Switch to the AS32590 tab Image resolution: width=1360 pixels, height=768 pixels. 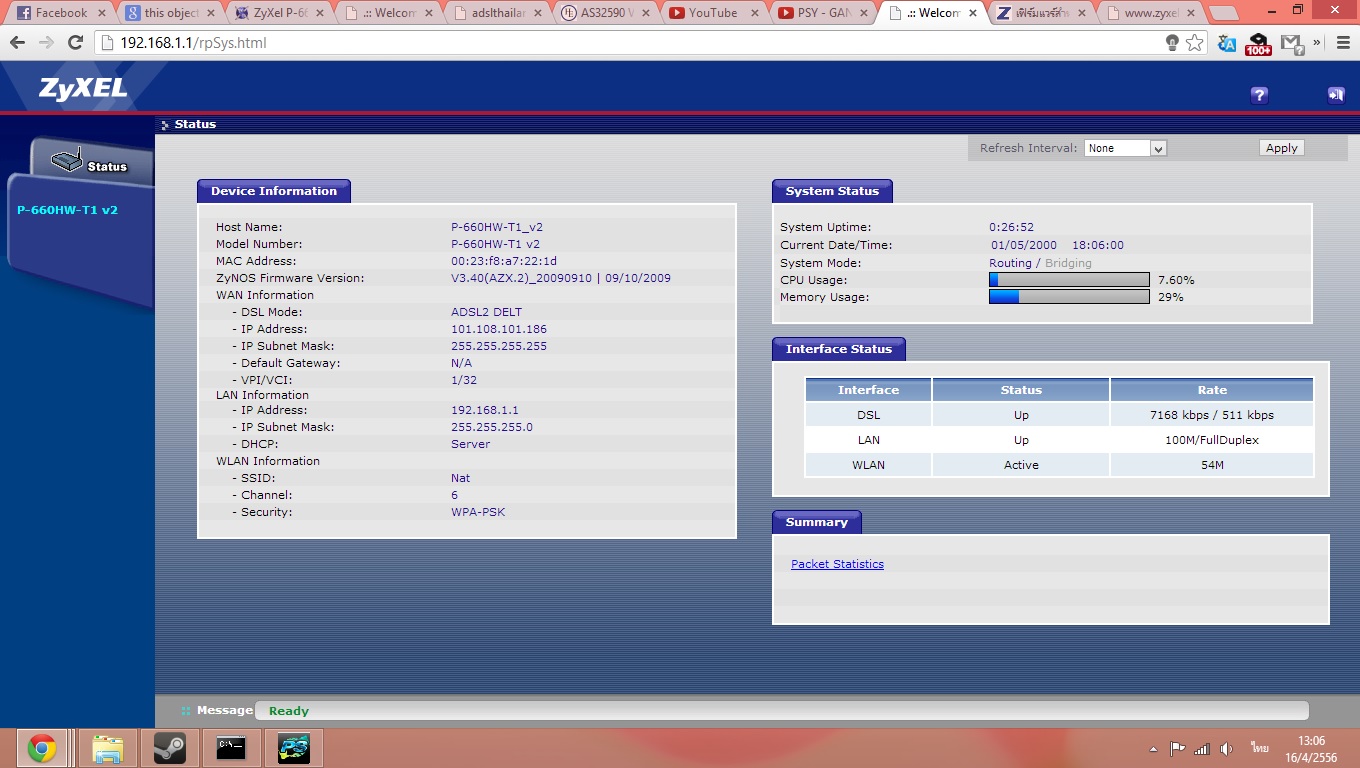click(605, 13)
